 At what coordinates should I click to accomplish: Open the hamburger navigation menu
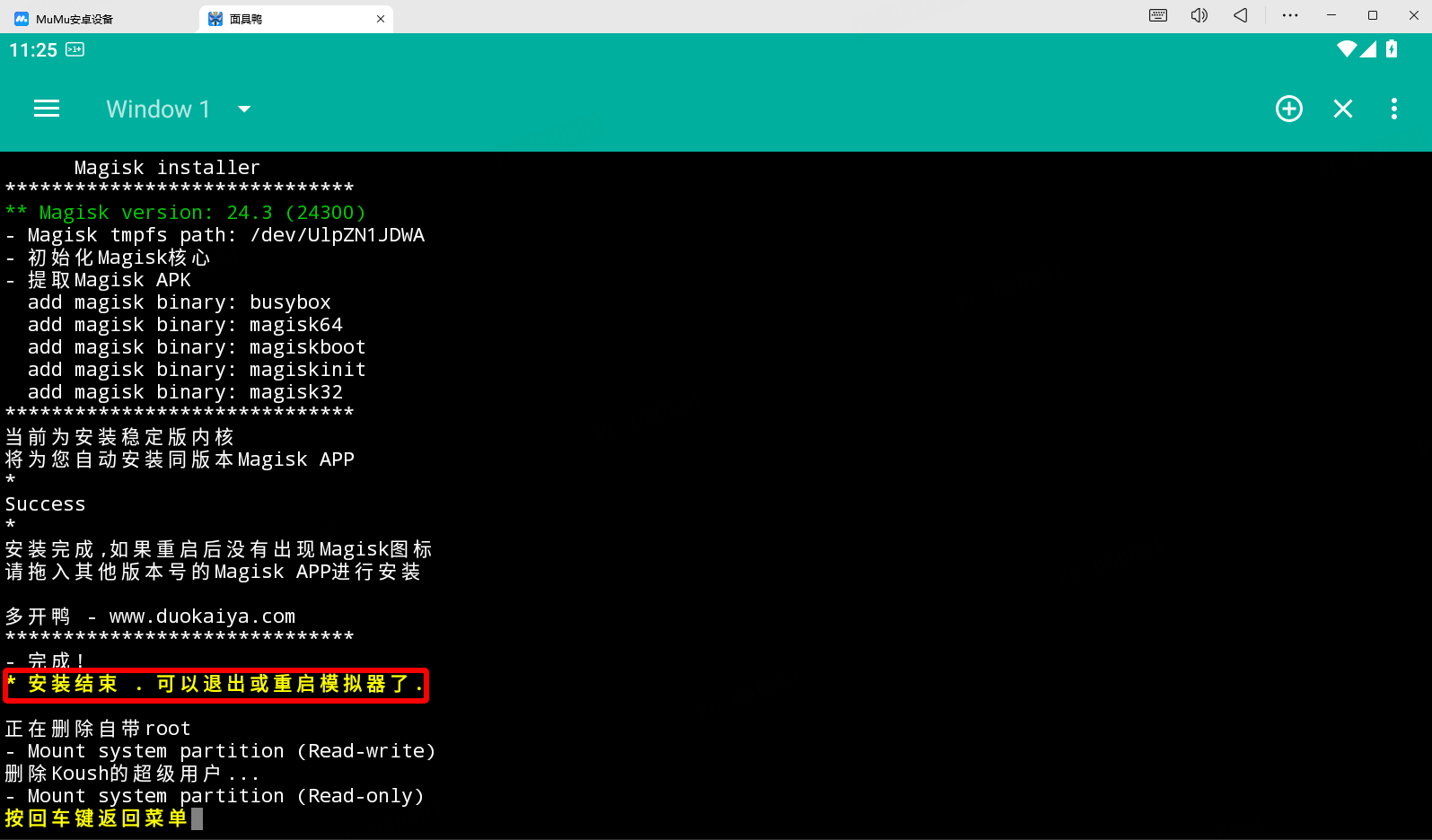click(x=47, y=109)
